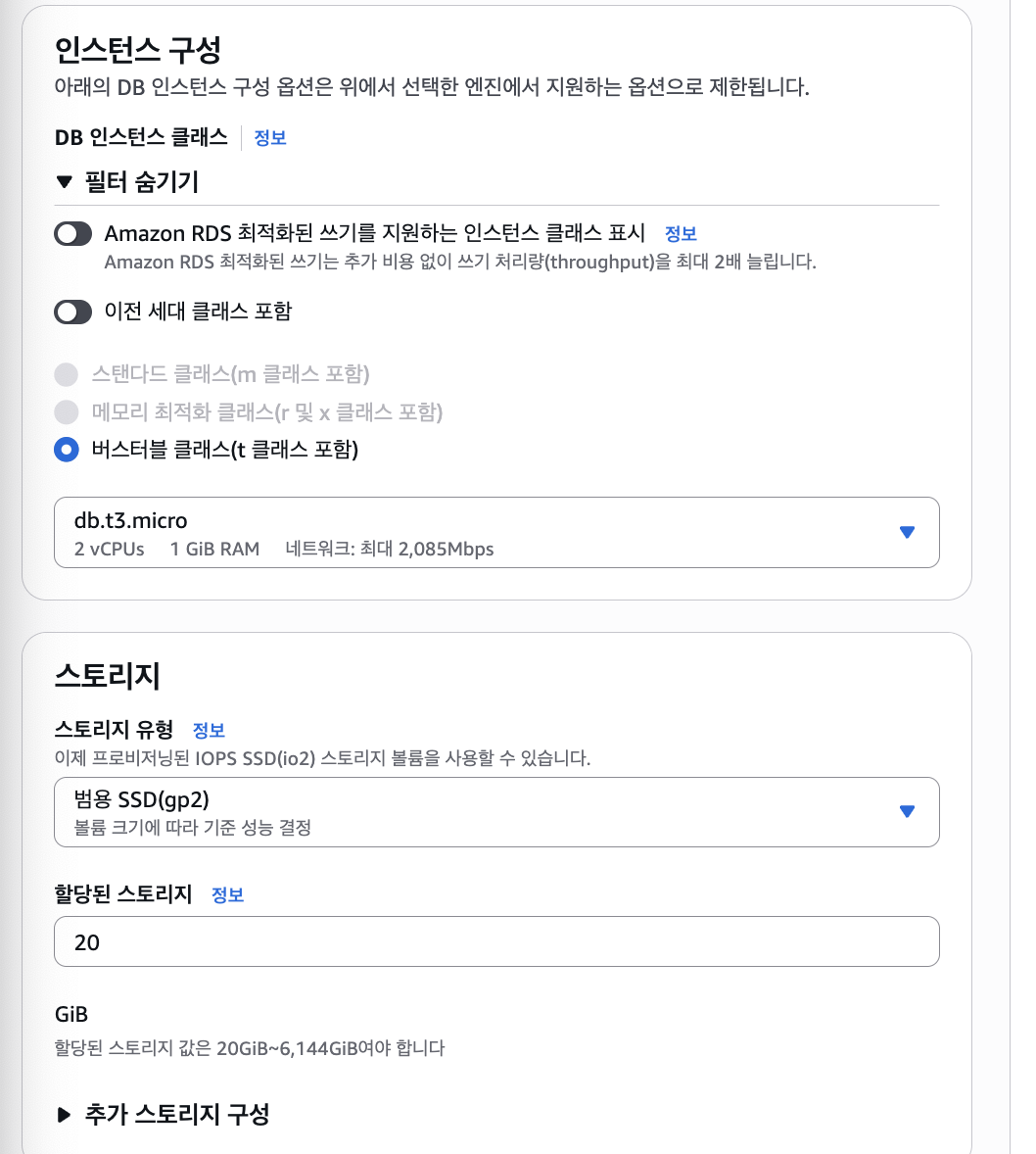
Task: Click the 이전 세대 클래스 포함 label text
Action: pyautogui.click(x=198, y=312)
